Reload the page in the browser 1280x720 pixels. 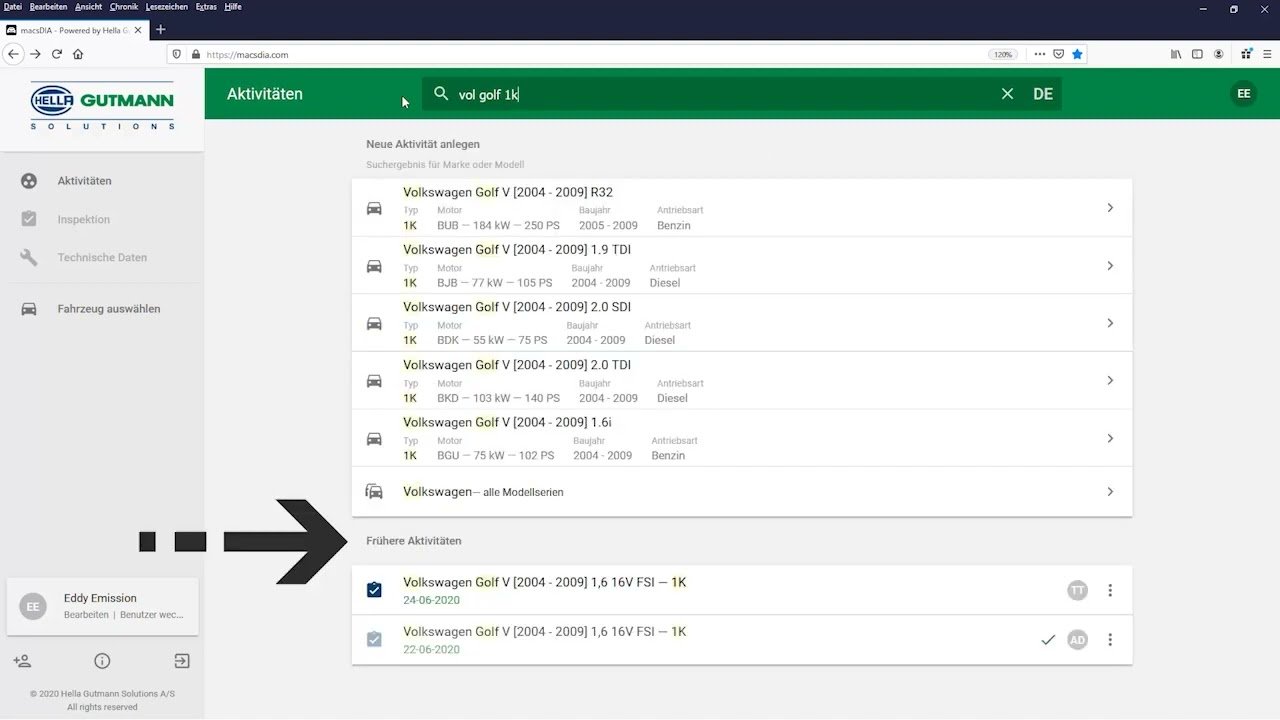pos(57,54)
